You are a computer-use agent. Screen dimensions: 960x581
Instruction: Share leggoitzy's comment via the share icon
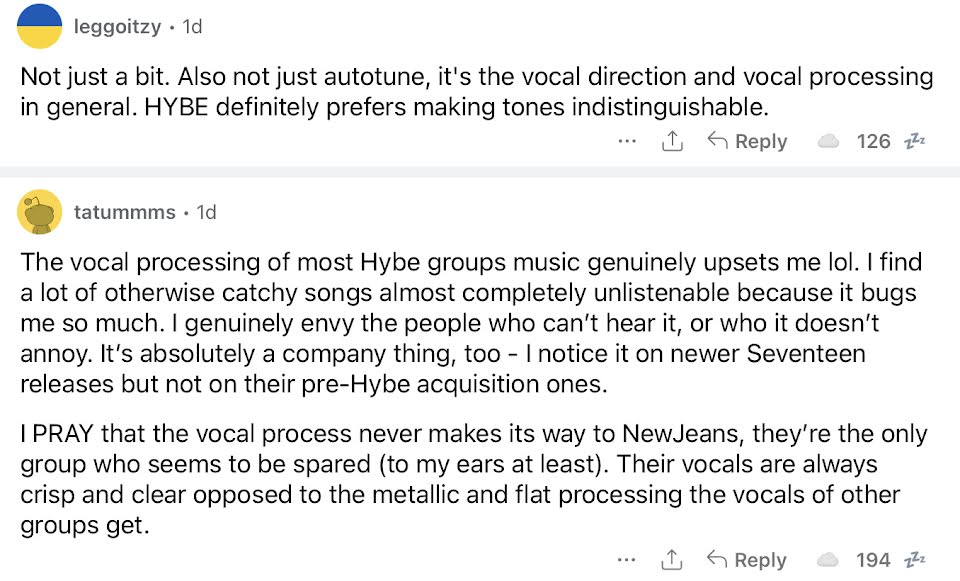tap(673, 142)
